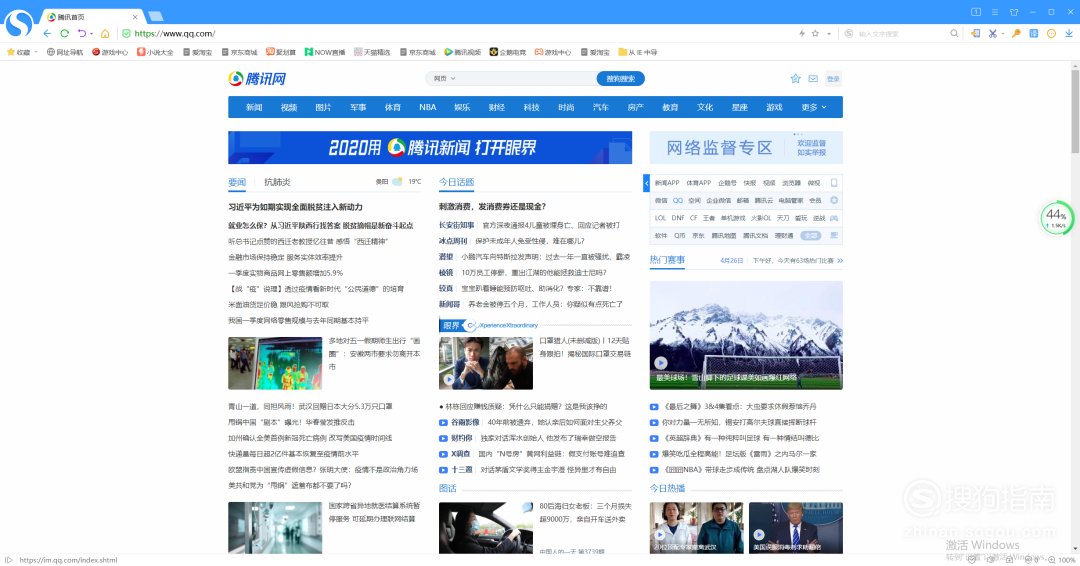The height and width of the screenshot is (566, 1080).
Task: Click the blue translate icon in toolbar
Action: 1034,33
